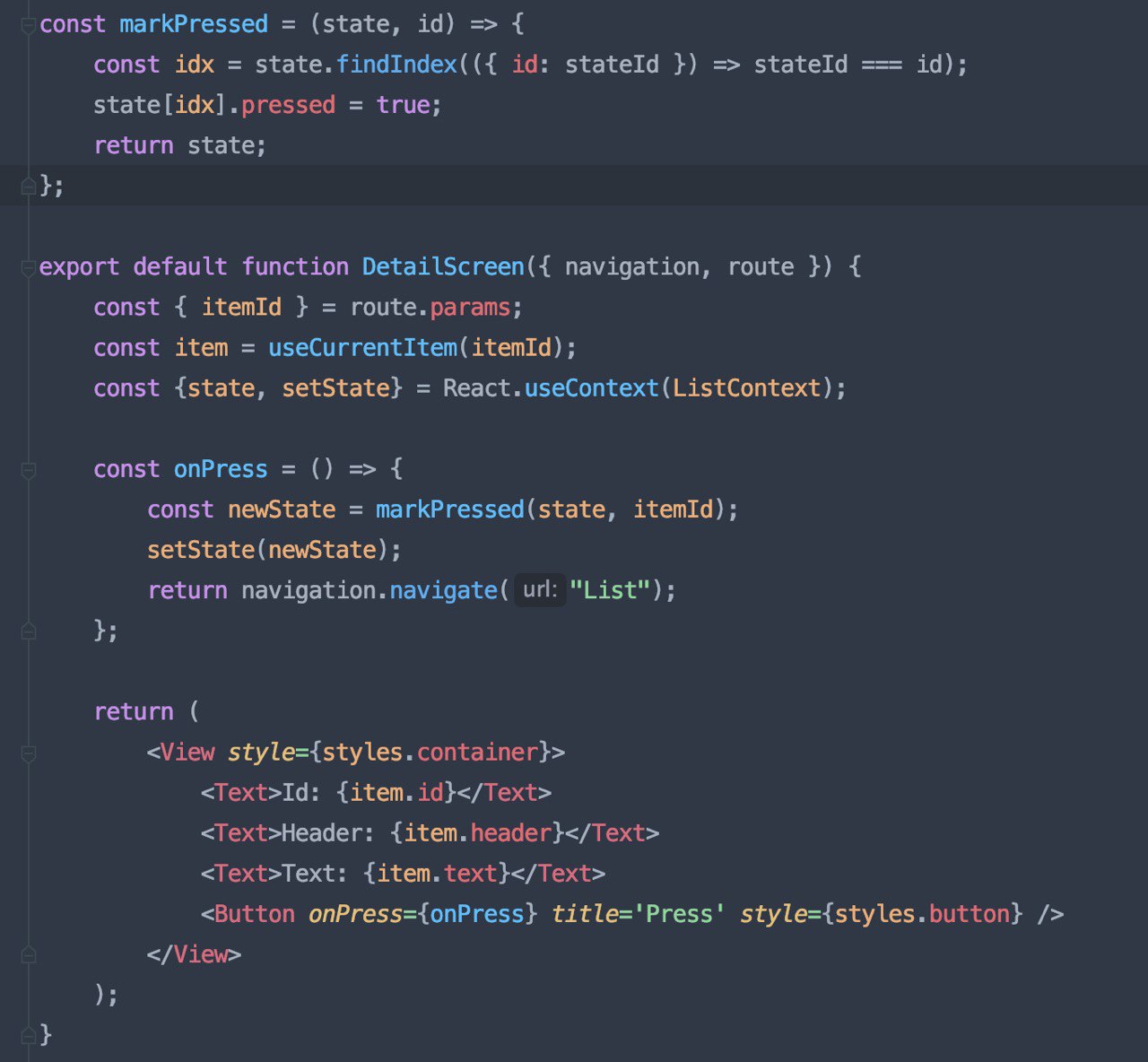Click the DetailScreen function name
1148x1062 pixels.
[443, 266]
